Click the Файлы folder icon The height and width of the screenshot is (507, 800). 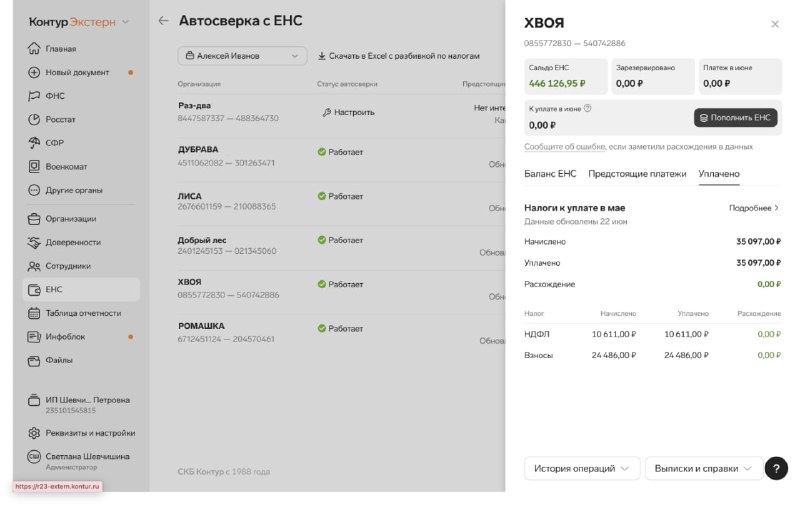point(34,361)
